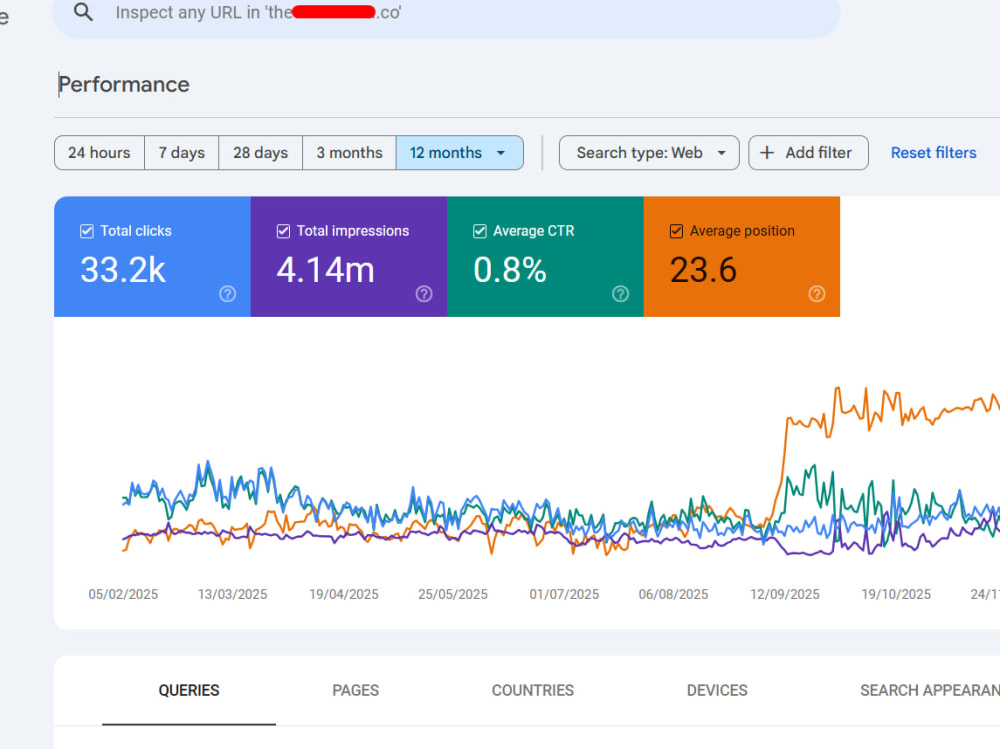Select the 28 days date range
The image size is (1000, 749).
(260, 152)
